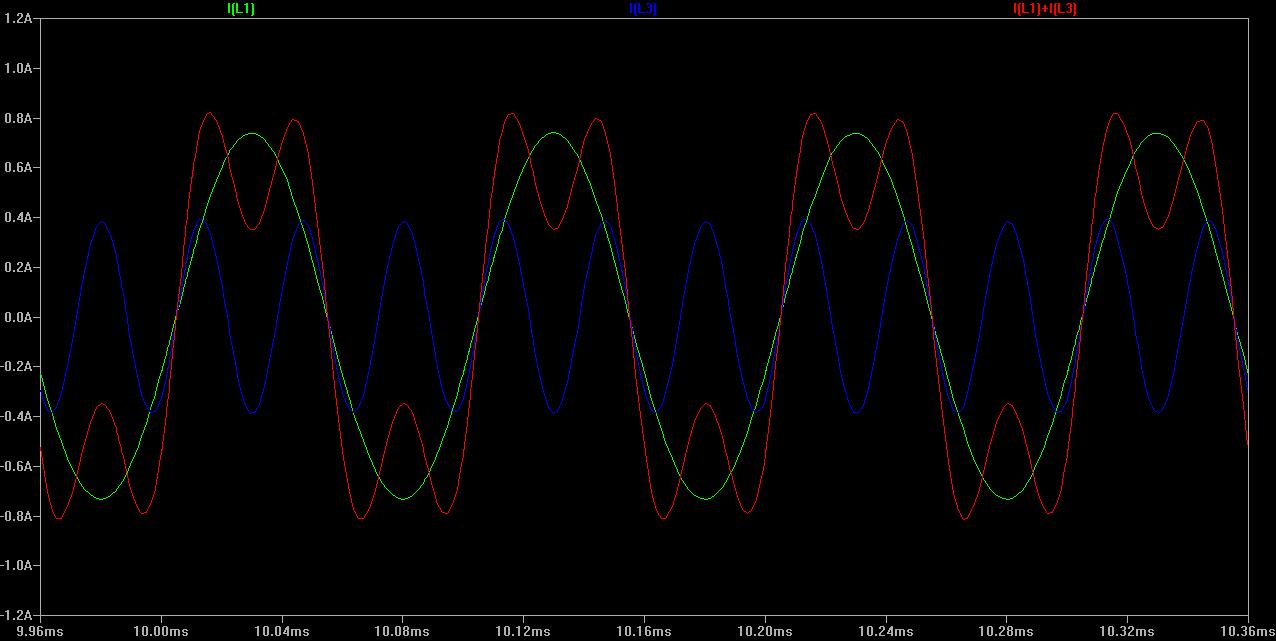Click the 10.20ms time axis label

pos(765,632)
